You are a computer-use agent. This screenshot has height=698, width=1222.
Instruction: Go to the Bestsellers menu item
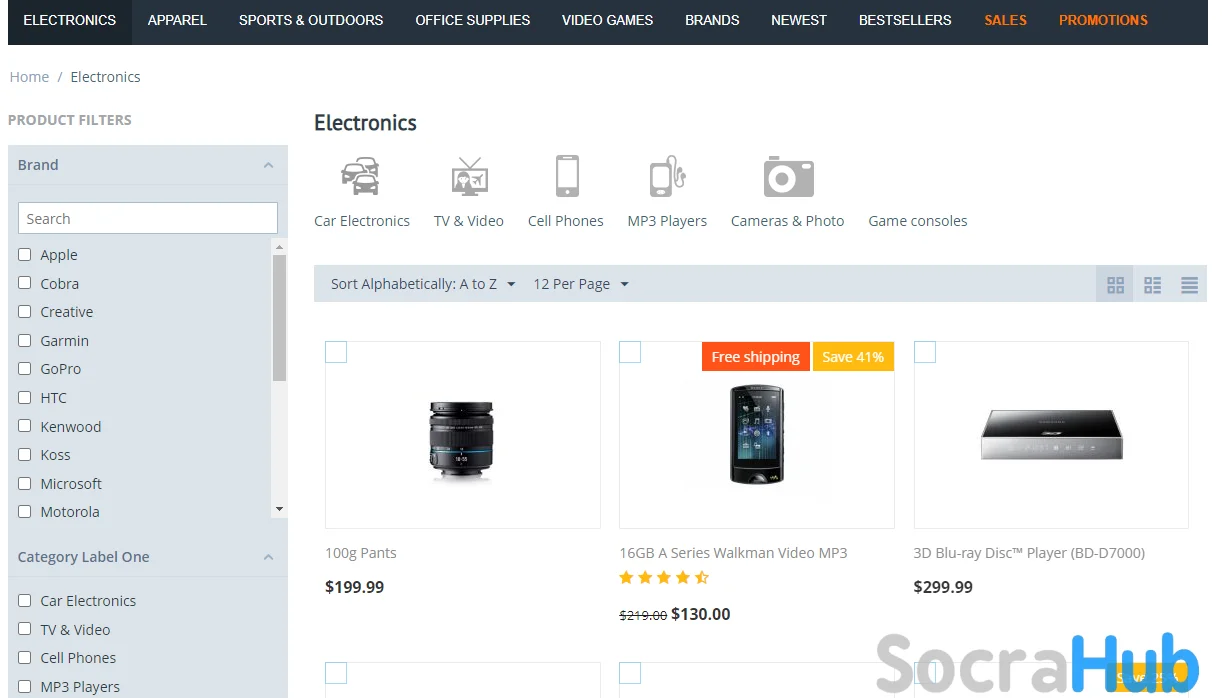905,20
